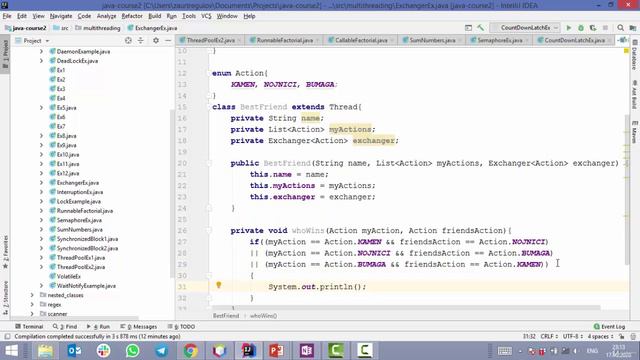This screenshot has width=640, height=360.
Task: Open the TODO tool window
Action: click(181, 327)
